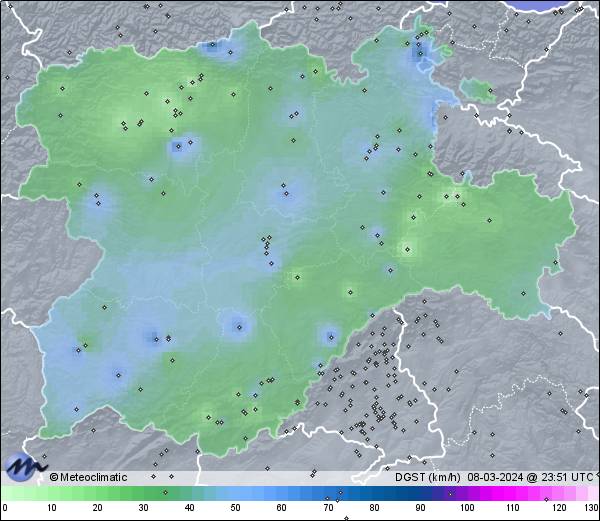
Task: Click the station marker in the small green enclave
Action: point(490,91)
